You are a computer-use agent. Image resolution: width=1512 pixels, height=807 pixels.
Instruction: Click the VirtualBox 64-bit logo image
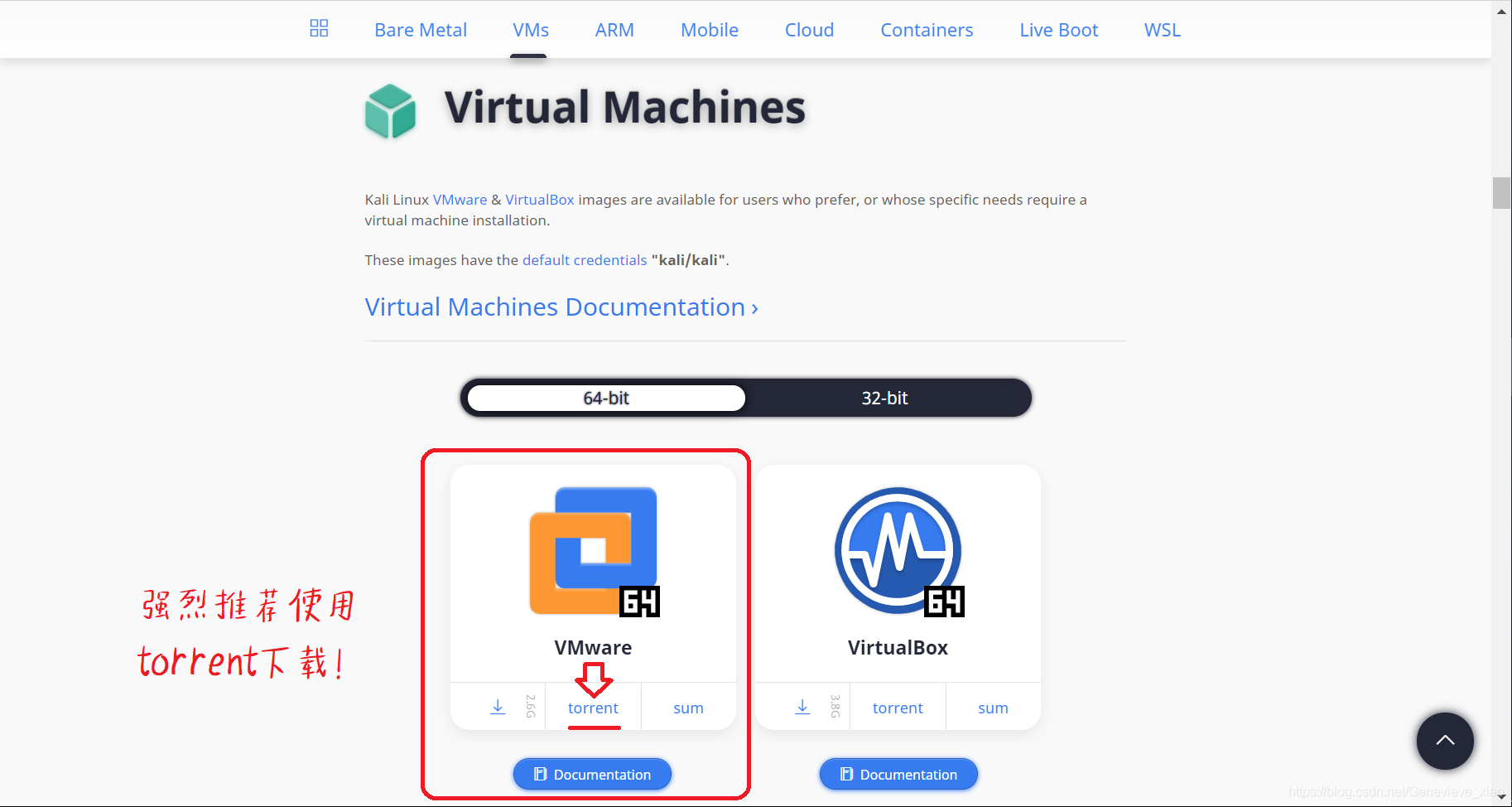point(898,552)
